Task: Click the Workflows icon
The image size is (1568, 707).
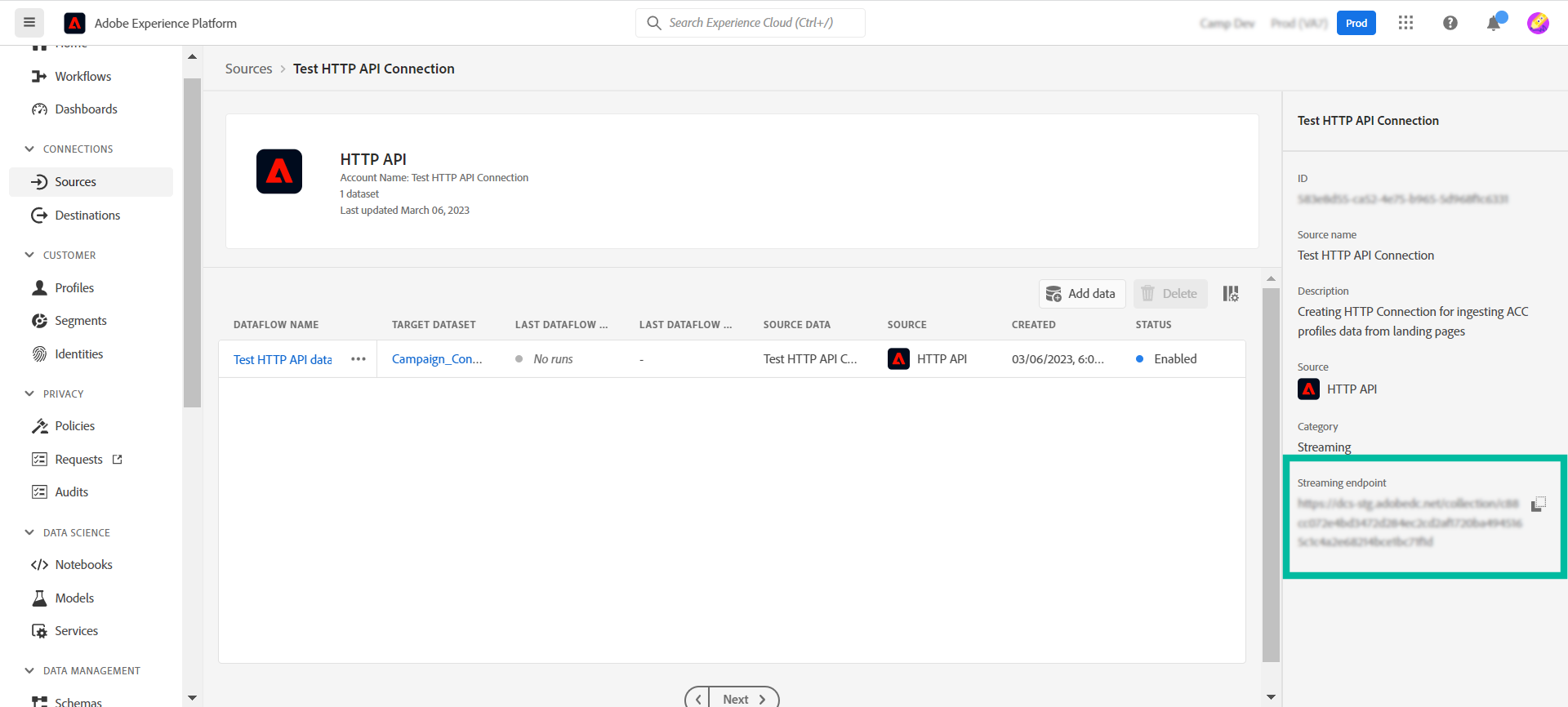Action: 39,76
